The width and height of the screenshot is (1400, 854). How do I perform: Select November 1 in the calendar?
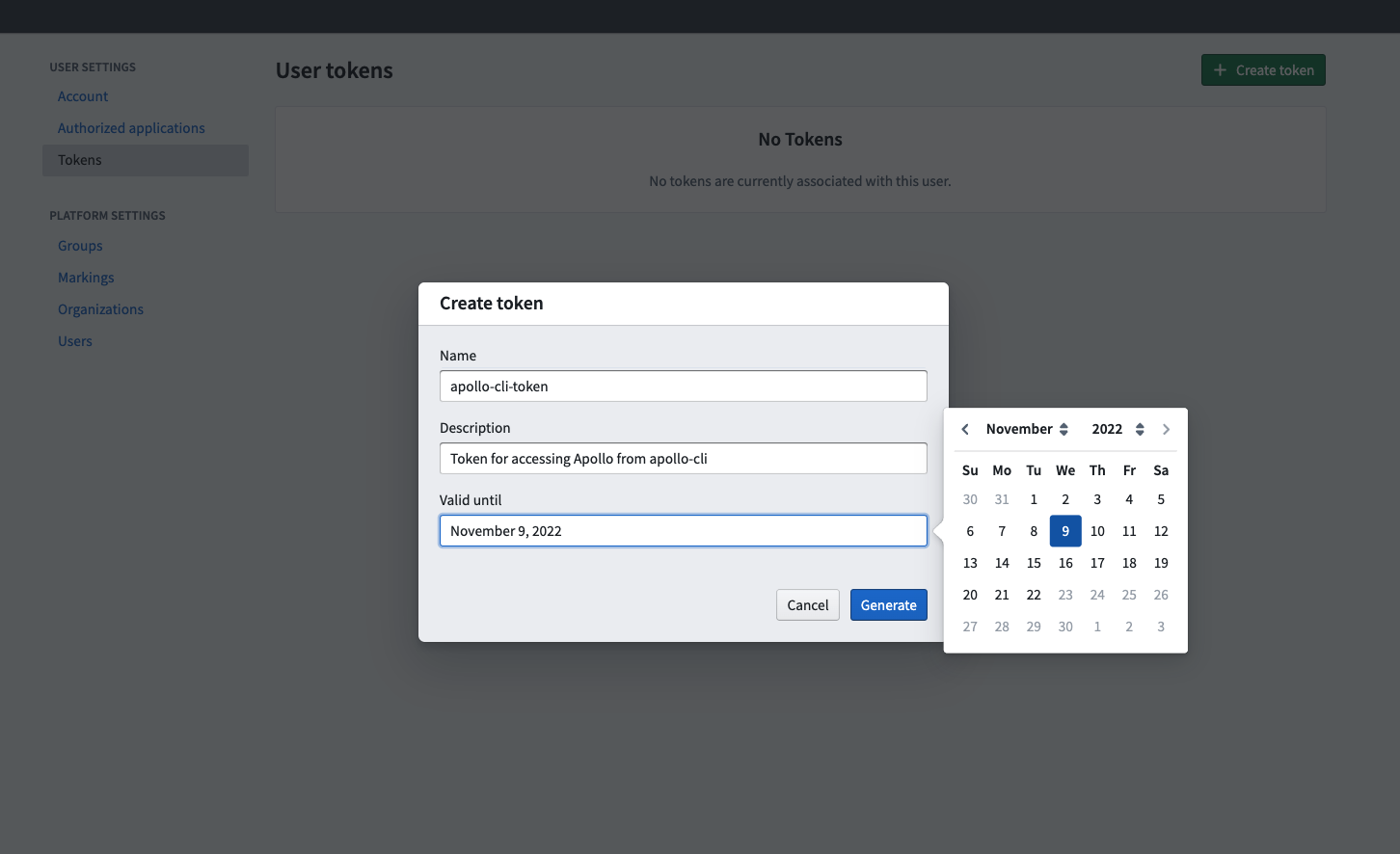tap(1034, 499)
